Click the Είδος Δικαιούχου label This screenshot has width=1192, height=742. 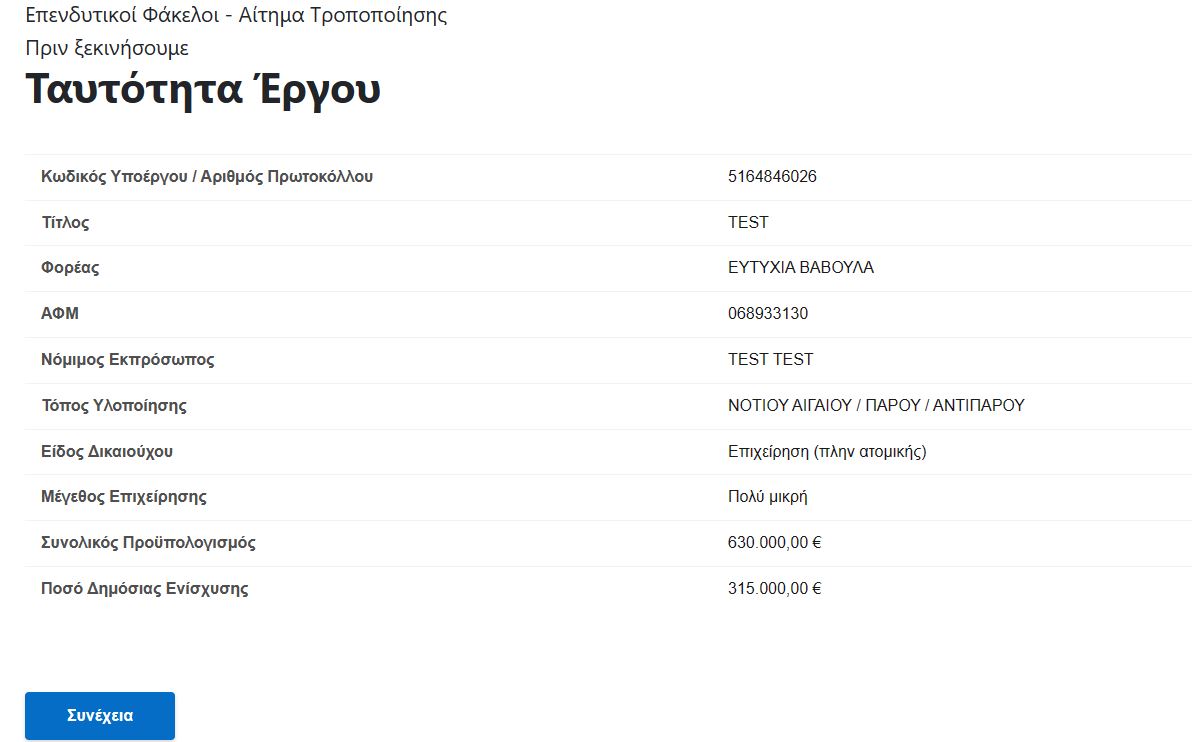click(x=107, y=452)
